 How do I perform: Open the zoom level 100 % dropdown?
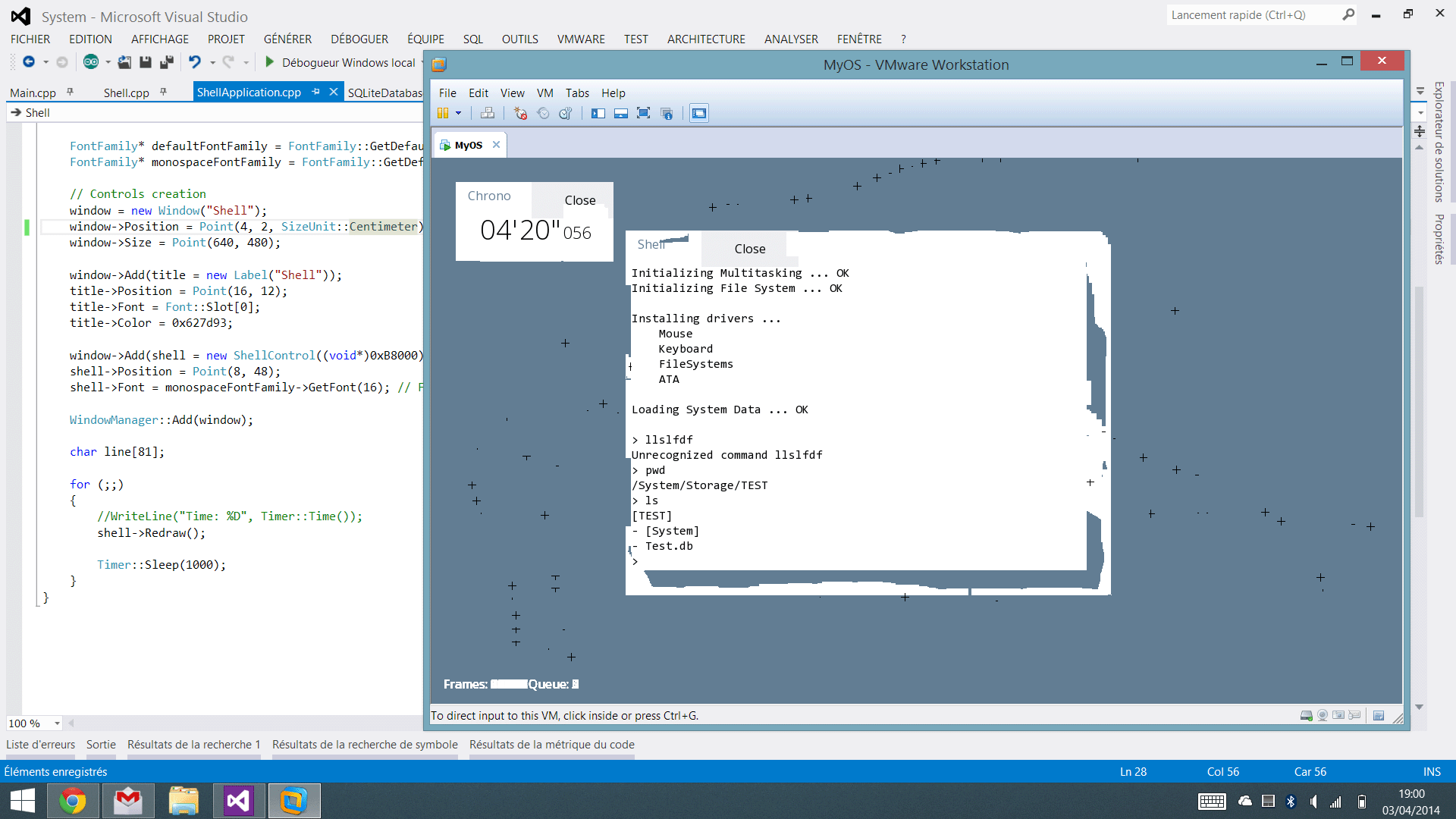coord(57,723)
